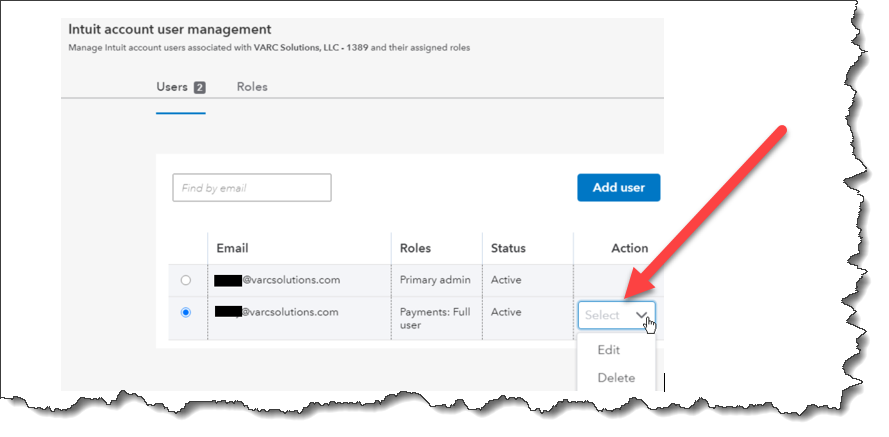Select the Payments Full user radio button

(185, 312)
